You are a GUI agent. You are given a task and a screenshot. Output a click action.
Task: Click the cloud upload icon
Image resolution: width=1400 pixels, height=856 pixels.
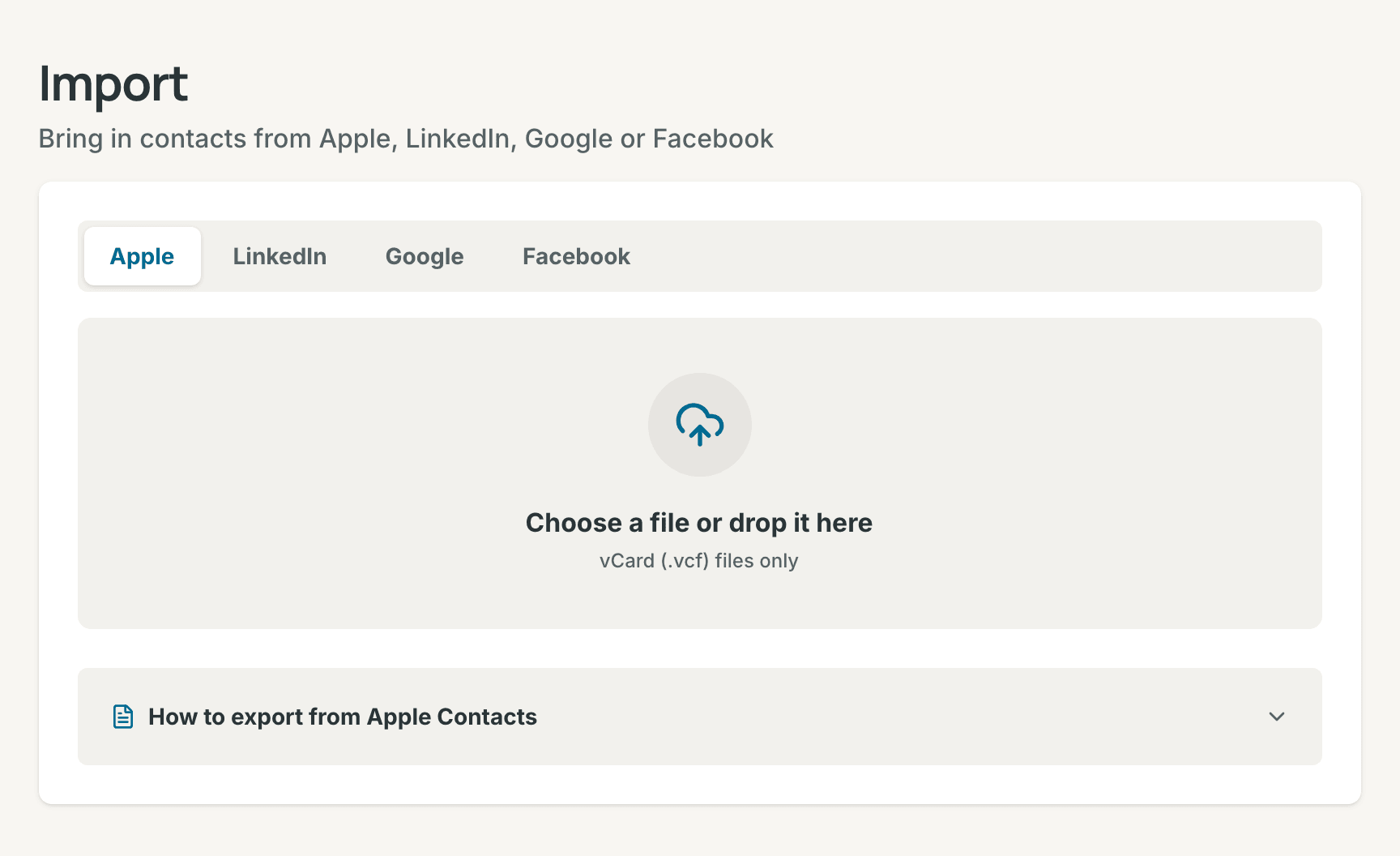click(x=700, y=425)
